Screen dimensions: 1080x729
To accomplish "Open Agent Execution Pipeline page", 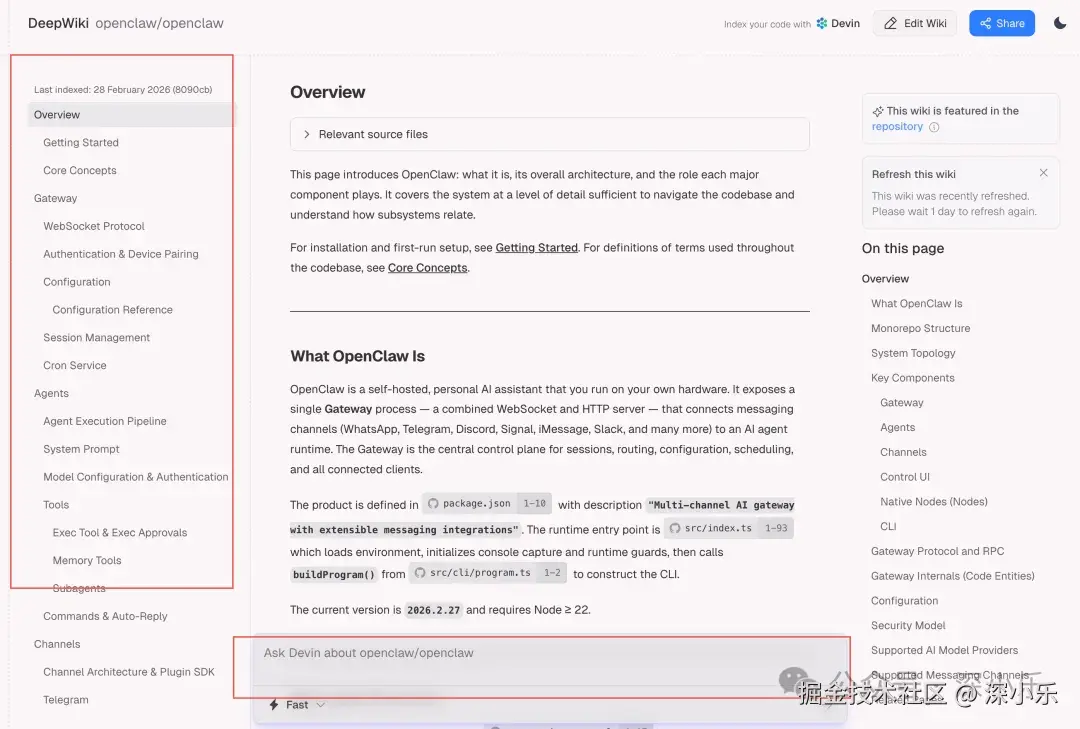I will tap(105, 421).
